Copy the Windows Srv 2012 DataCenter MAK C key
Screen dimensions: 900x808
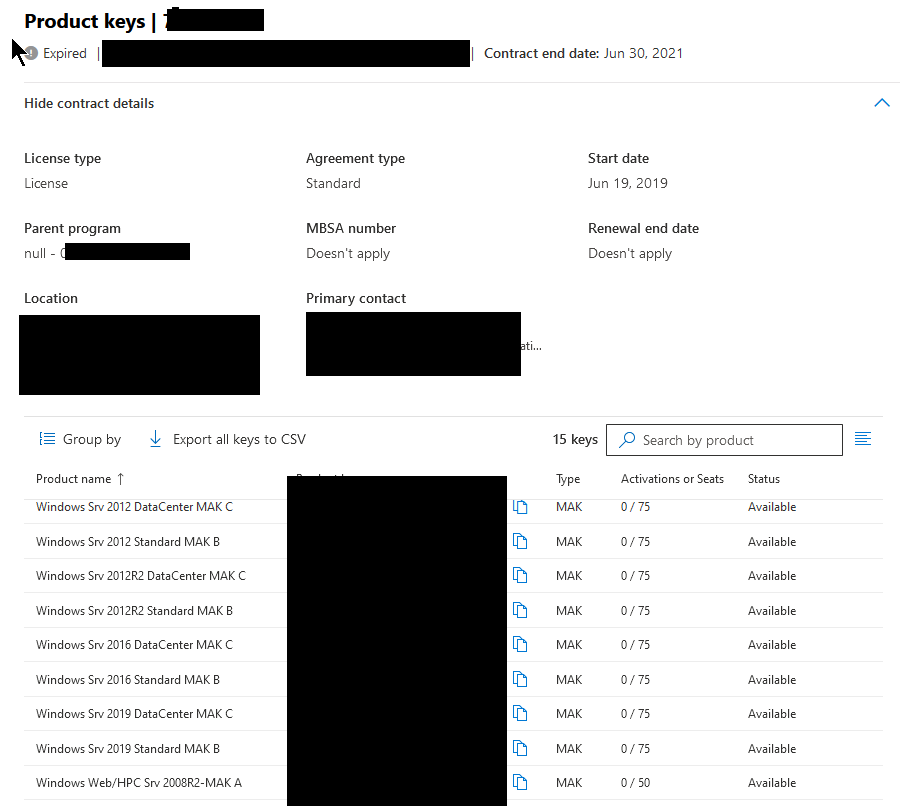click(x=520, y=507)
